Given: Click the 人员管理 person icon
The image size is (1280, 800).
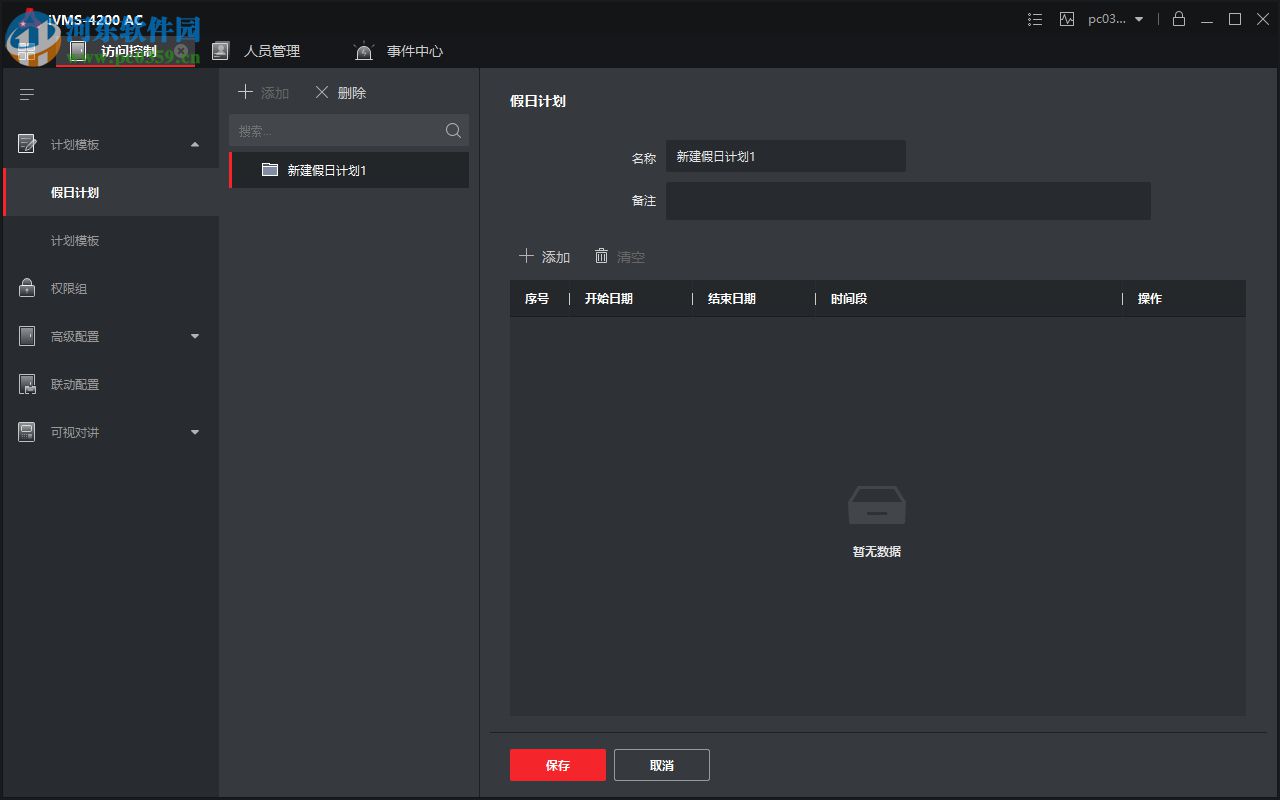Looking at the screenshot, I should click(x=221, y=51).
